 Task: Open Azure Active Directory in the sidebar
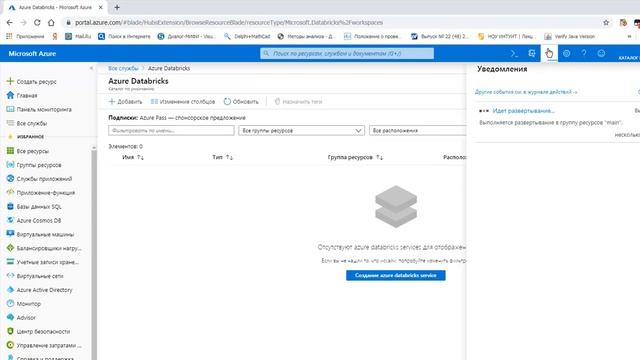click(x=44, y=290)
